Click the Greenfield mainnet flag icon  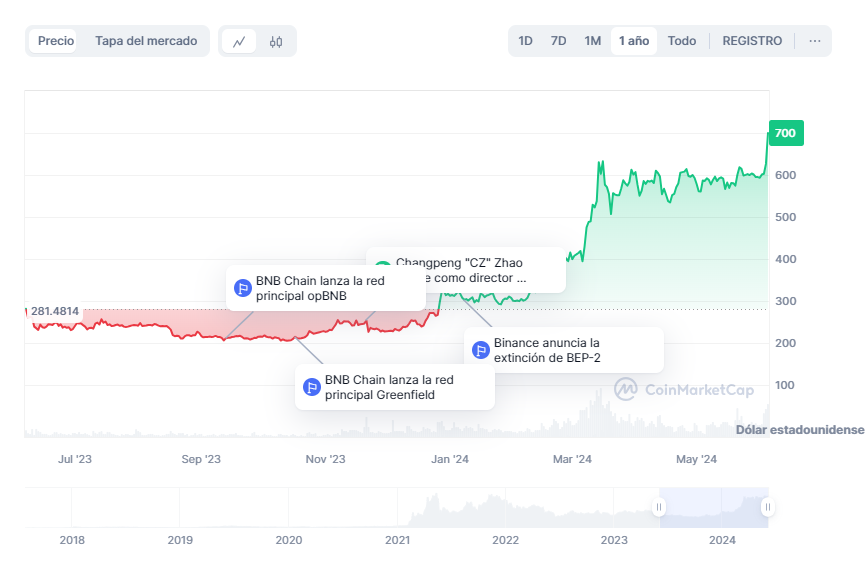pyautogui.click(x=311, y=387)
